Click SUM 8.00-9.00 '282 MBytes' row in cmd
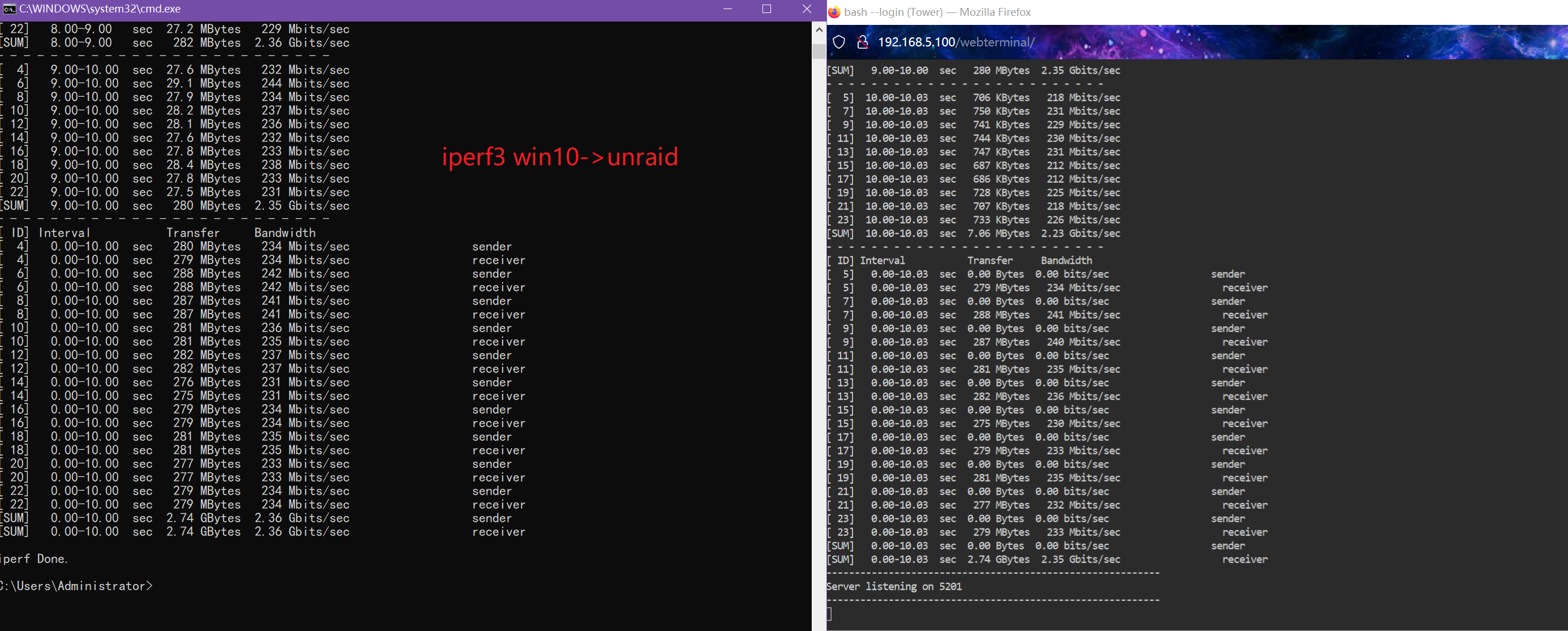 (175, 43)
